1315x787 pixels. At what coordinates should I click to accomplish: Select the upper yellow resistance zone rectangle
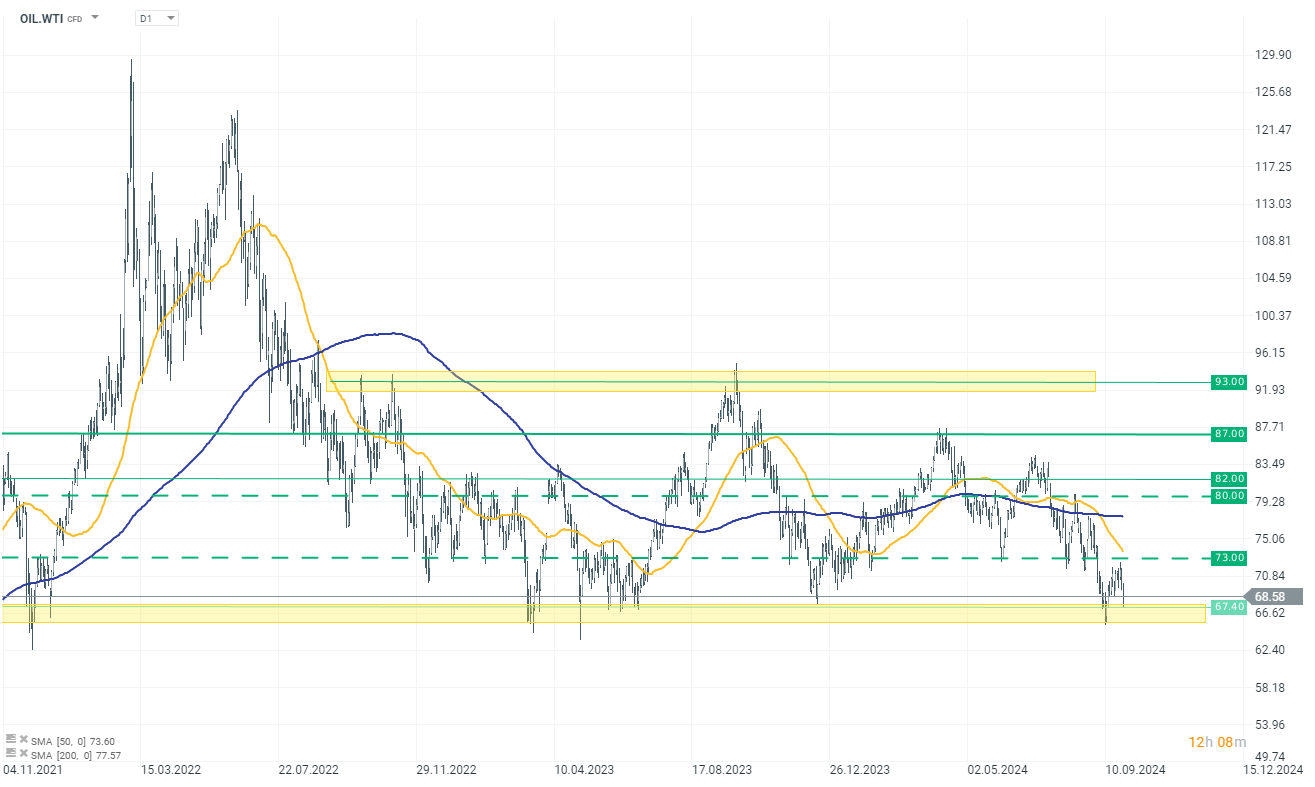click(x=710, y=381)
